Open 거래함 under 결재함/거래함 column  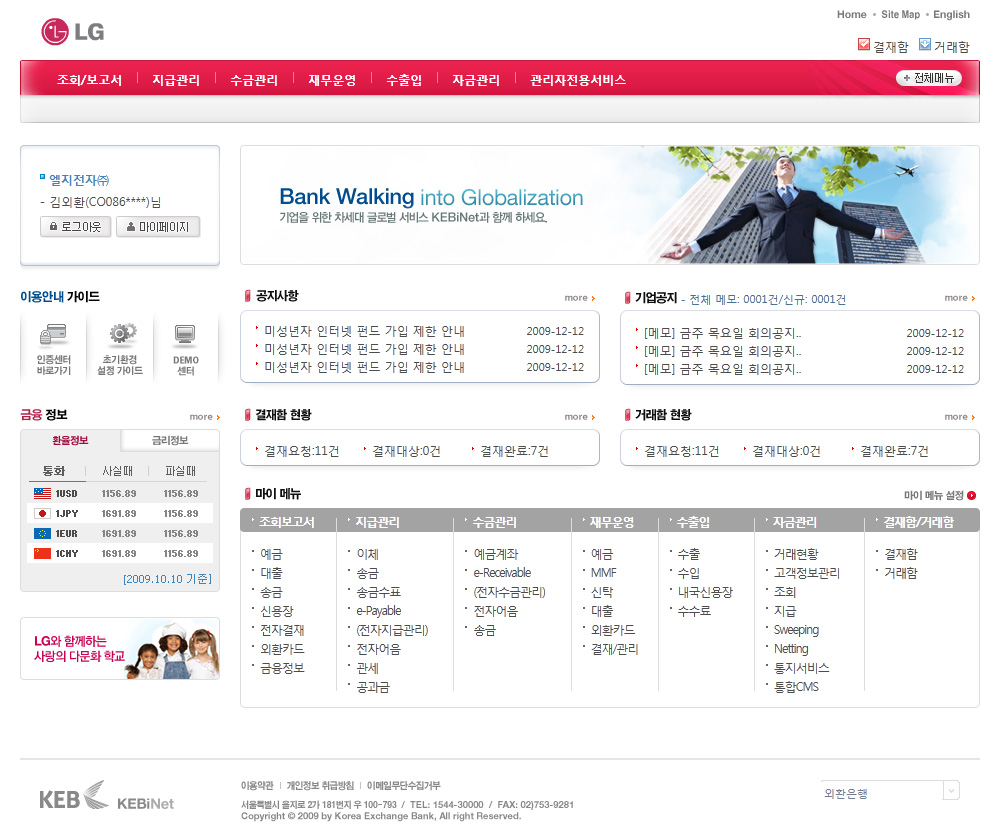pos(901,573)
